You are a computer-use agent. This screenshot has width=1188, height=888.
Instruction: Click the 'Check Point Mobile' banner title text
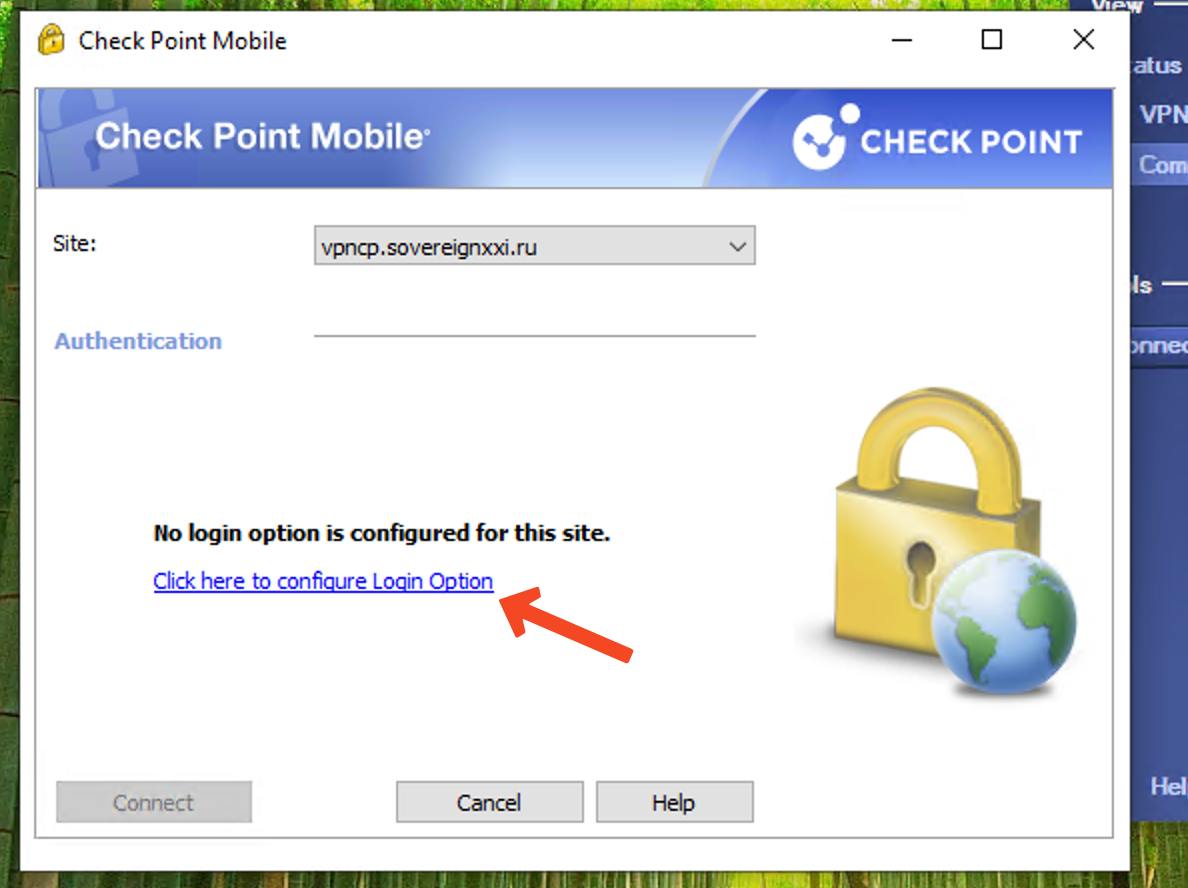click(x=262, y=136)
